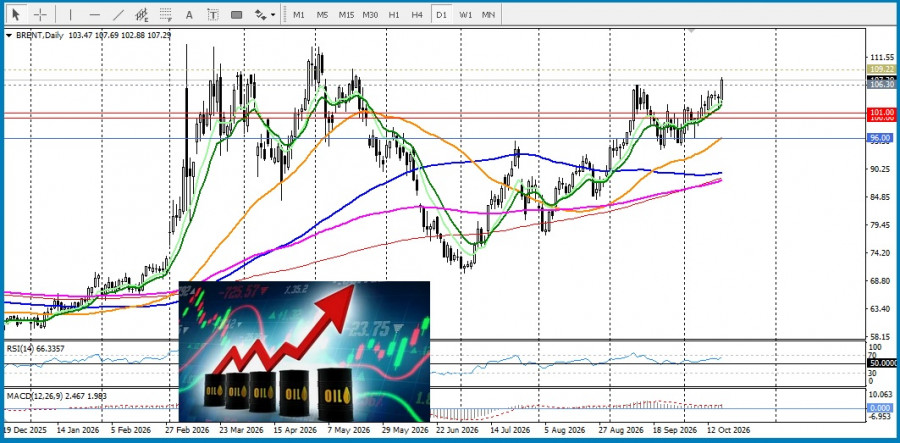The image size is (900, 443).
Task: Click the 109.22 price level label
Action: (882, 69)
